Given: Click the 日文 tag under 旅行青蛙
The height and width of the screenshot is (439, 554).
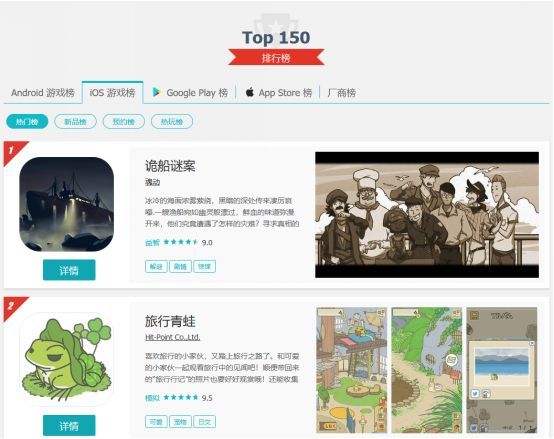Looking at the screenshot, I should click(x=205, y=422).
